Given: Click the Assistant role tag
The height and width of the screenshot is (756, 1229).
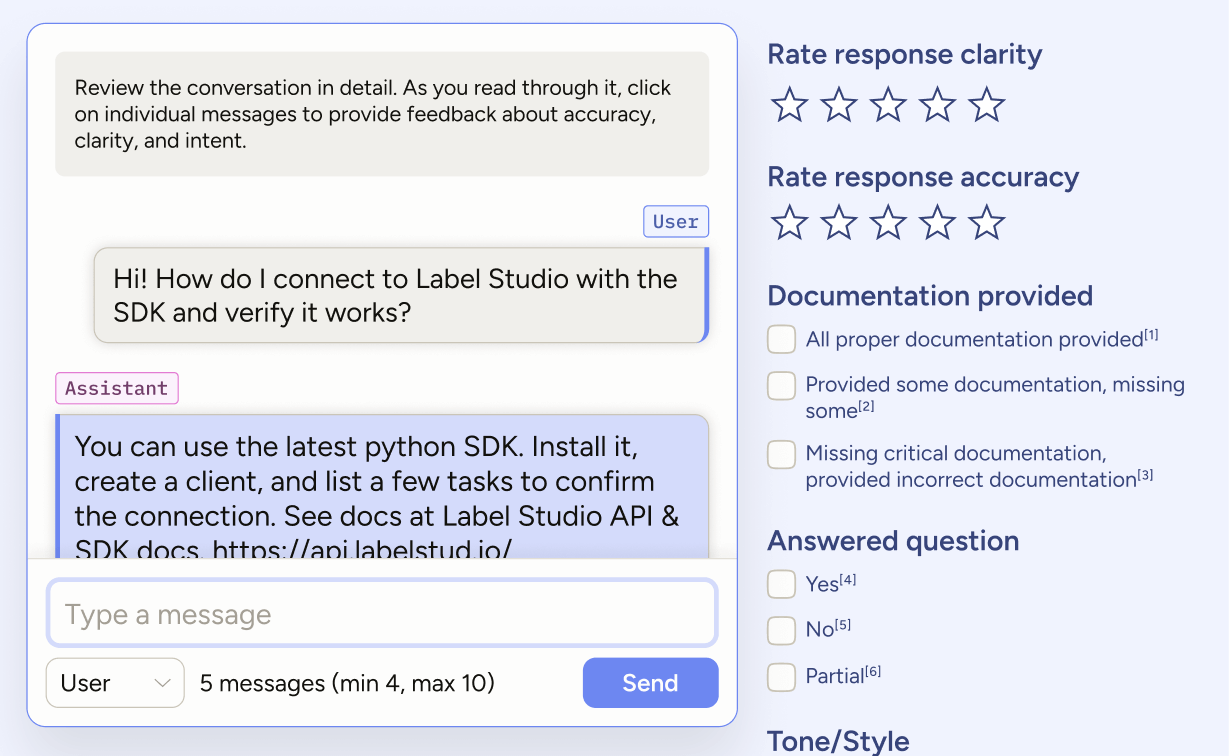Looking at the screenshot, I should [117, 388].
